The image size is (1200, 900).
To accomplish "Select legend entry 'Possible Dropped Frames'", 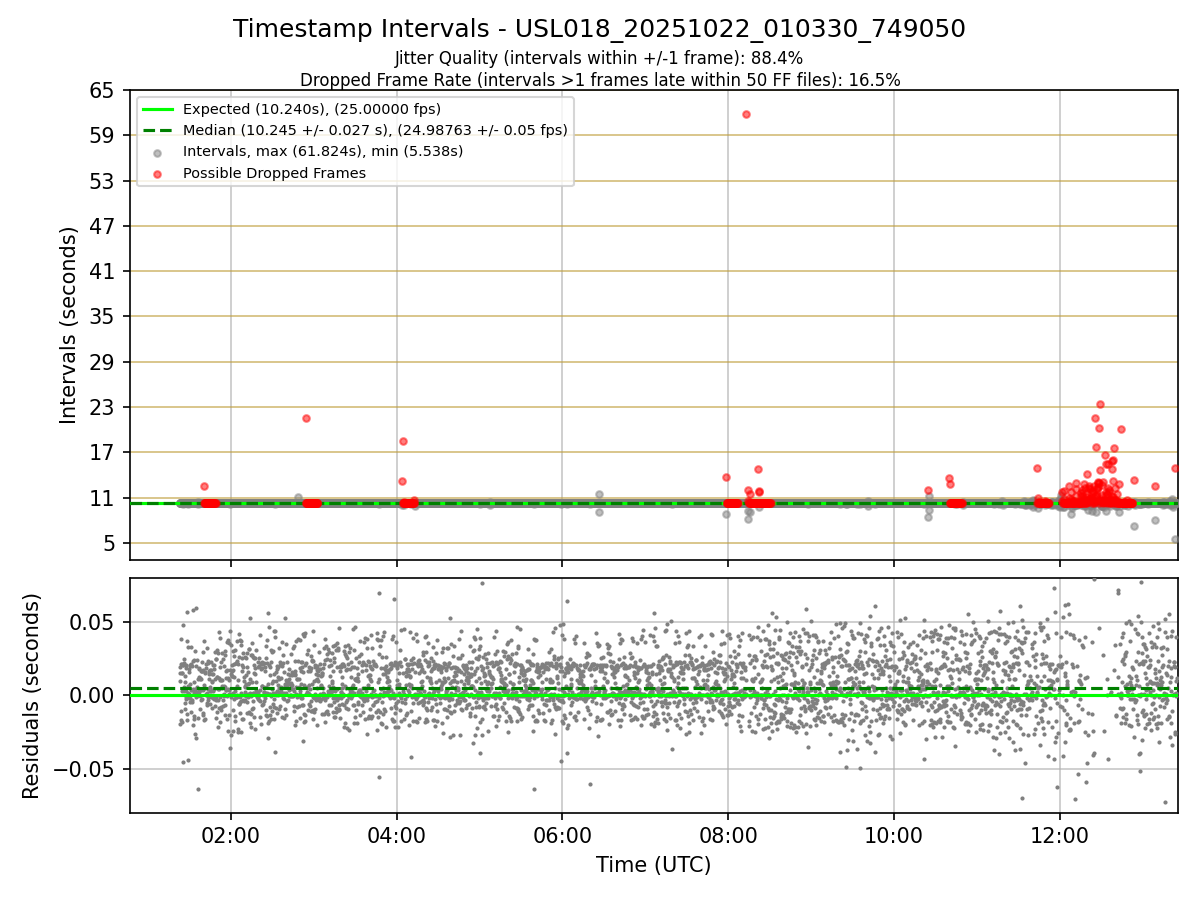I will [x=274, y=173].
